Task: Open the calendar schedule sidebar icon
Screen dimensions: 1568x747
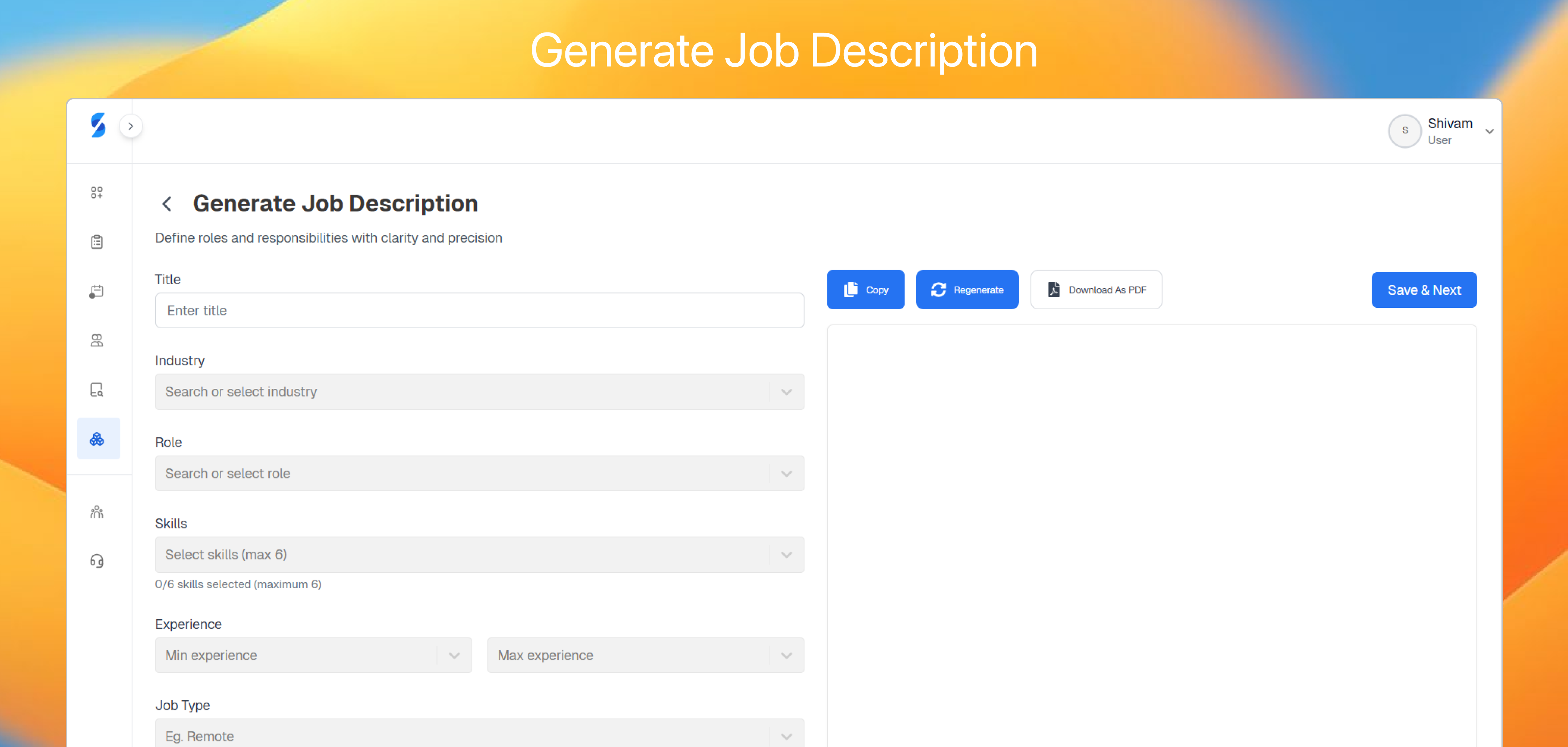Action: (97, 291)
